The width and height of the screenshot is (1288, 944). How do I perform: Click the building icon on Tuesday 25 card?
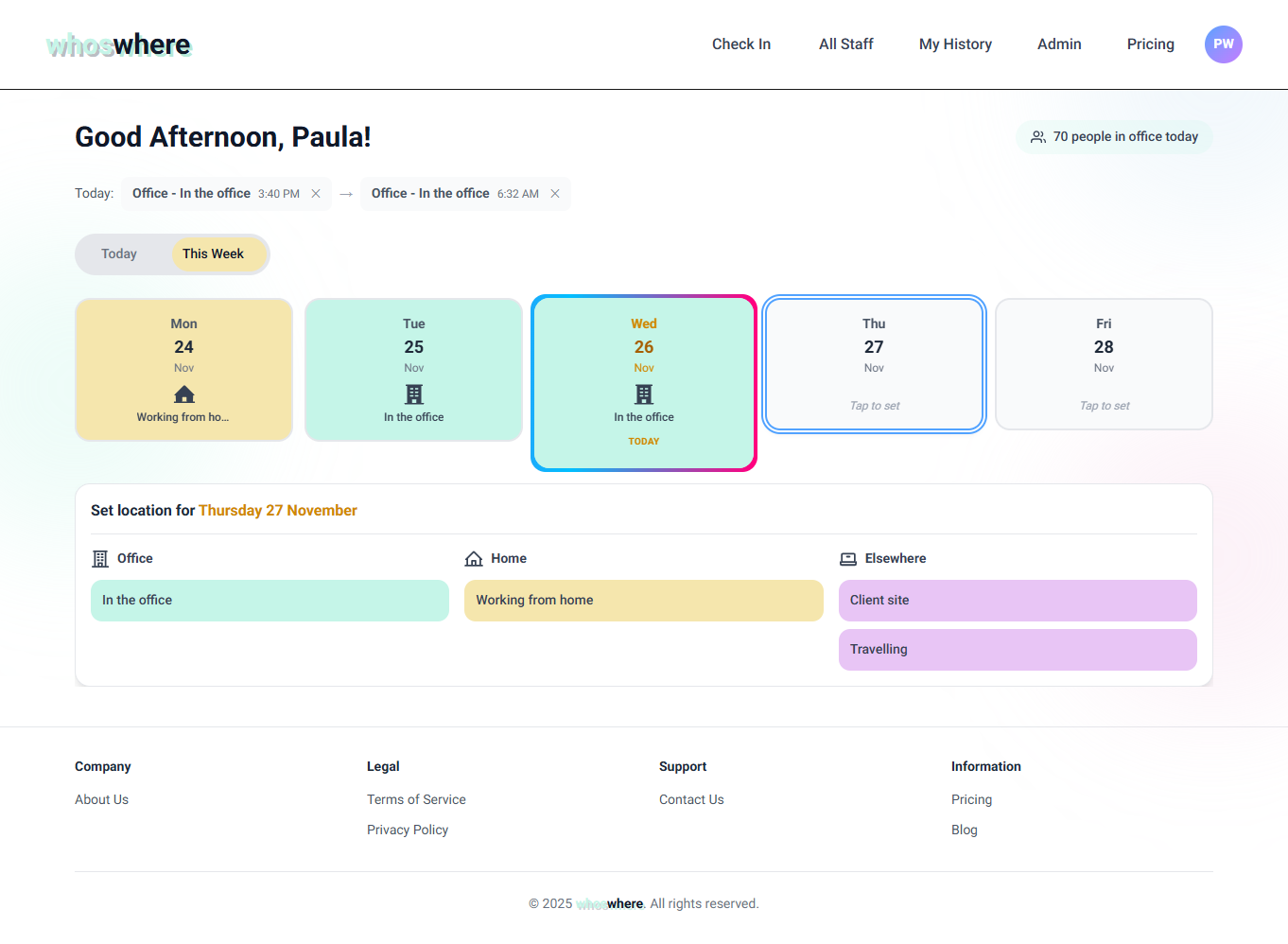tap(413, 394)
